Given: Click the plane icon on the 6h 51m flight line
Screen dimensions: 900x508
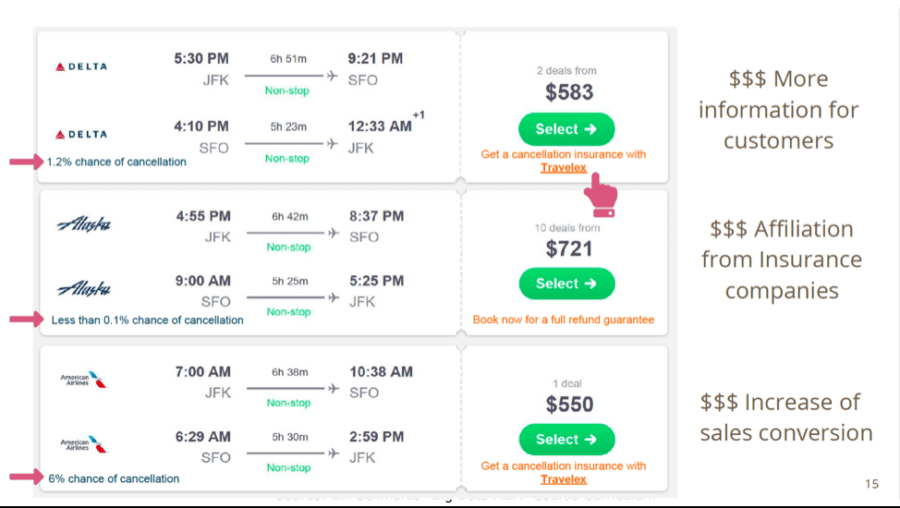Looking at the screenshot, I should 332,75.
